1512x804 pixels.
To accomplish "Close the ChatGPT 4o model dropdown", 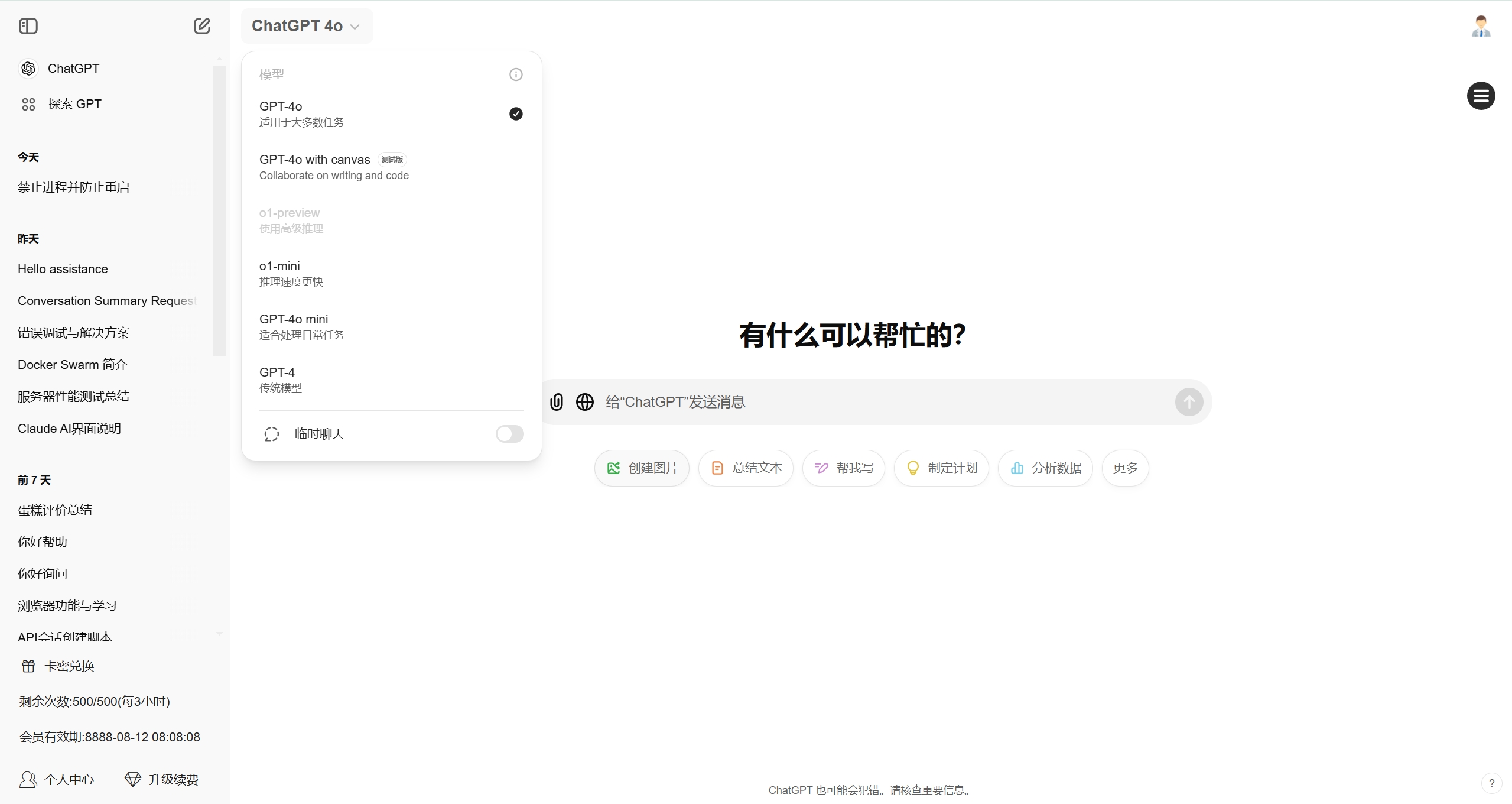I will tap(306, 26).
